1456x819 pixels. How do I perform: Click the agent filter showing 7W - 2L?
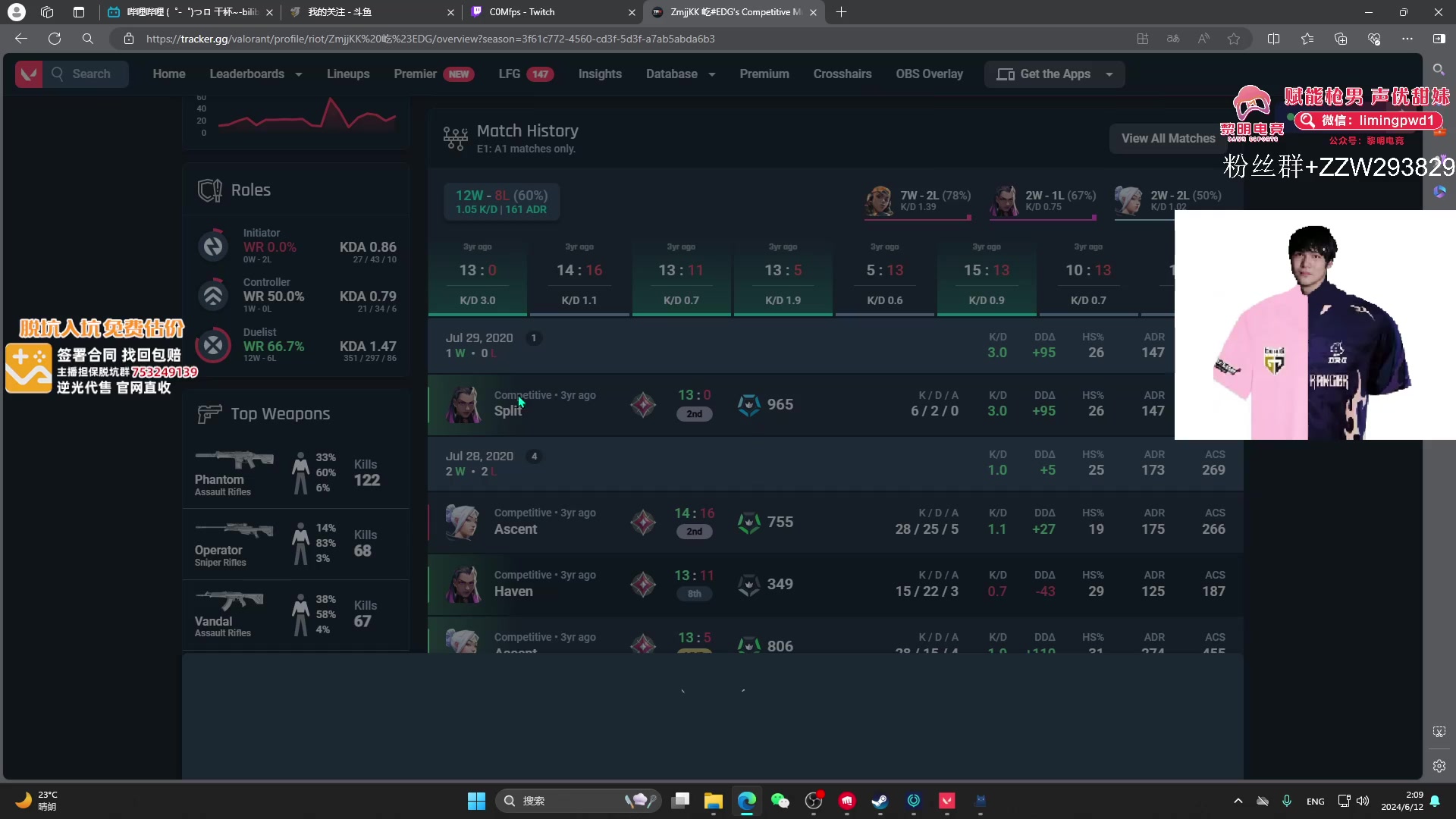[x=918, y=202]
